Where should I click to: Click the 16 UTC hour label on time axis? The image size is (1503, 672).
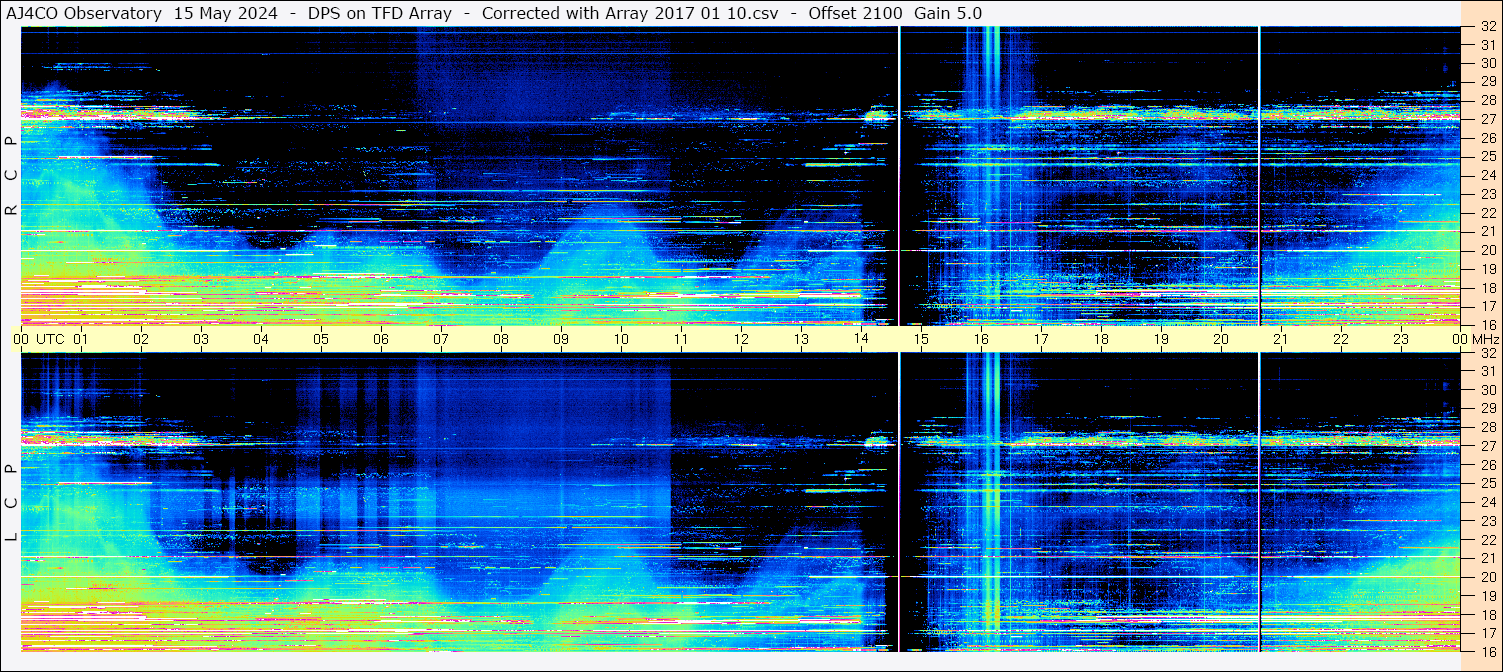[x=981, y=339]
